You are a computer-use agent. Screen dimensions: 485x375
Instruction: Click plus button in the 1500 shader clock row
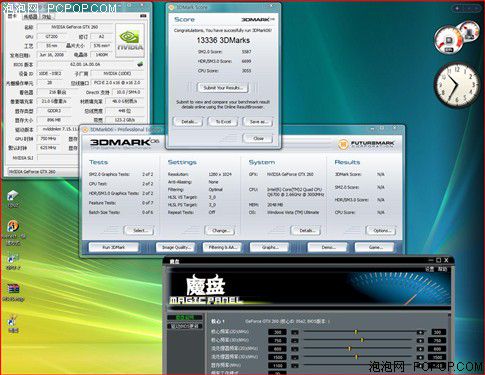tap(421, 357)
